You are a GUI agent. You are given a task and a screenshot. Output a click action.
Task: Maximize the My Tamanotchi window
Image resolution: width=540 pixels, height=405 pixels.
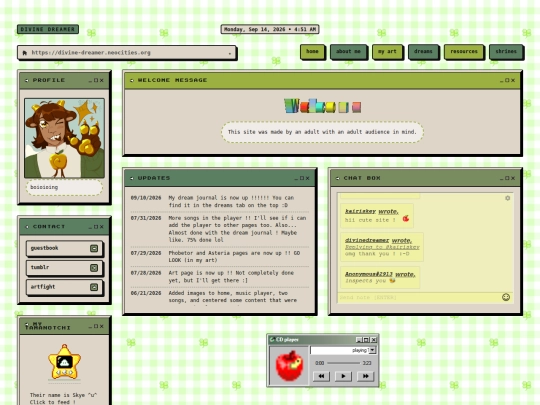tap(96, 326)
